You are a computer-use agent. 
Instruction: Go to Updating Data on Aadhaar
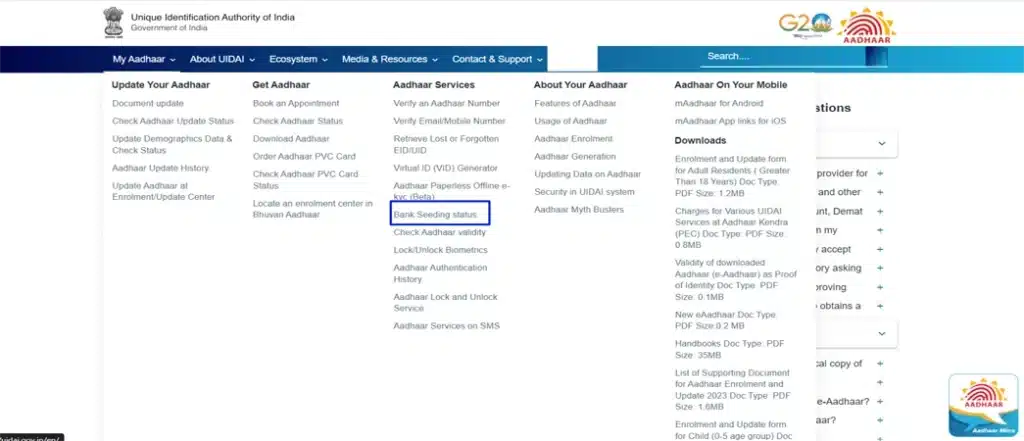tap(588, 174)
